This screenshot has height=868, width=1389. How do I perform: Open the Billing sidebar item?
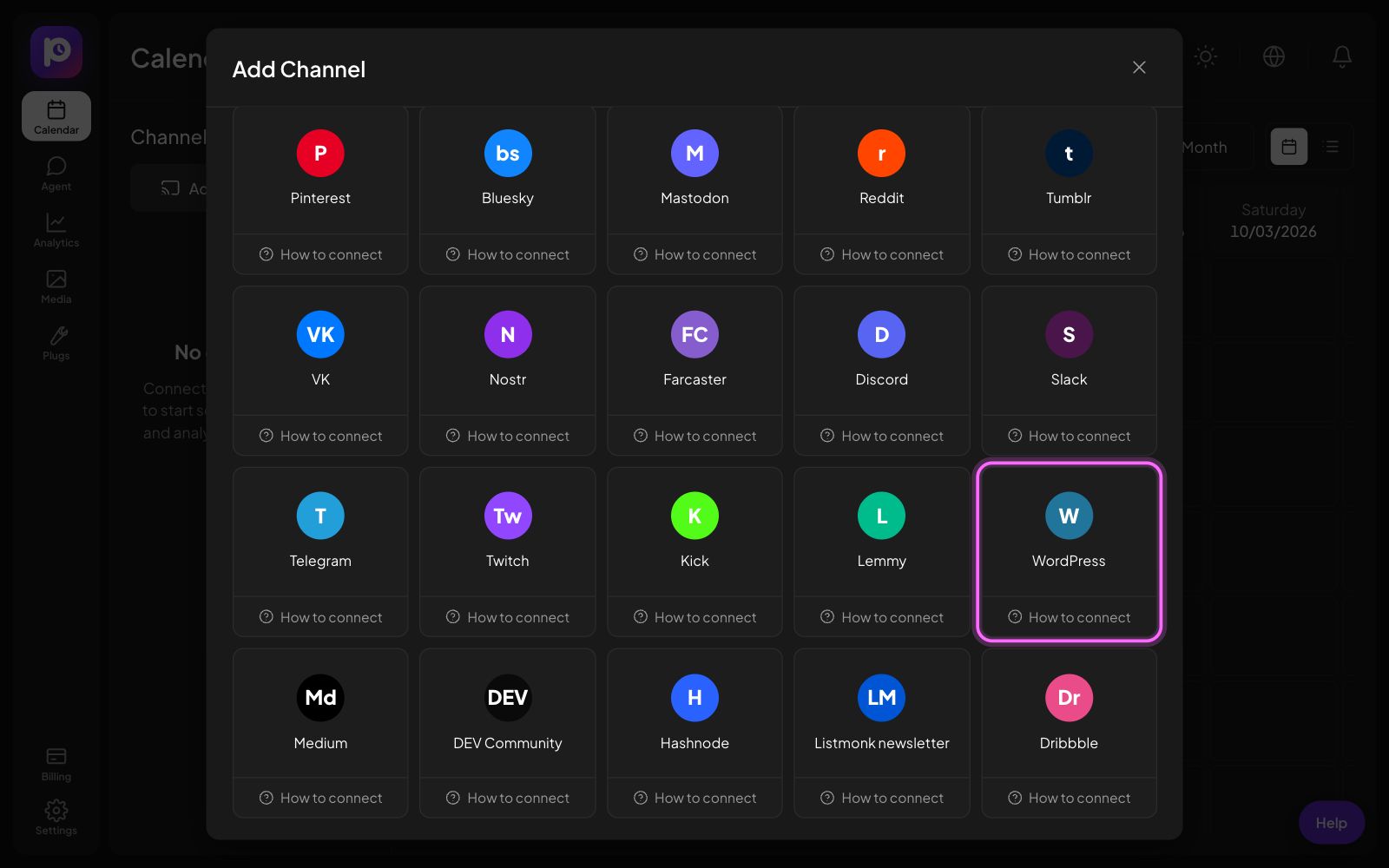(56, 765)
